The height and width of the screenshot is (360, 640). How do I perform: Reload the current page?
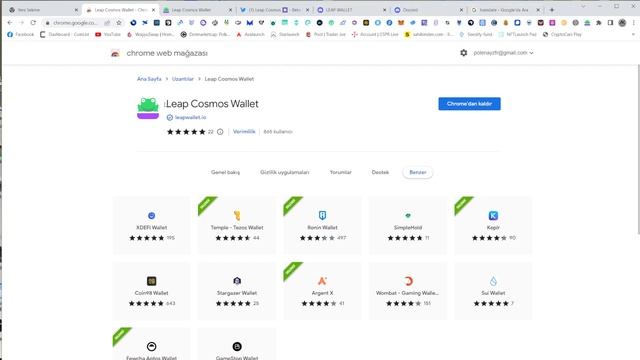(x=33, y=23)
